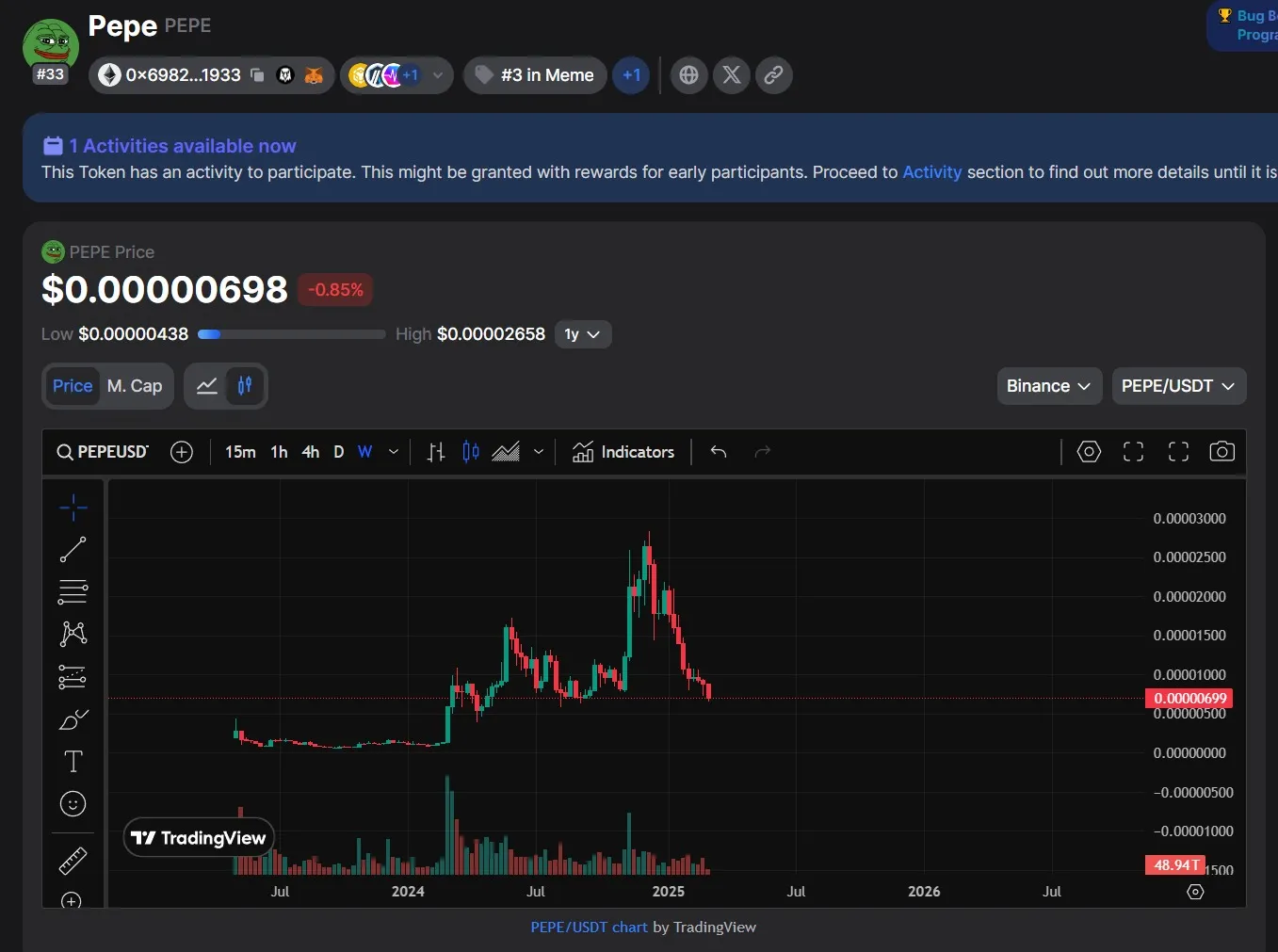Select the 4h timeframe
Image resolution: width=1278 pixels, height=952 pixels.
(310, 452)
